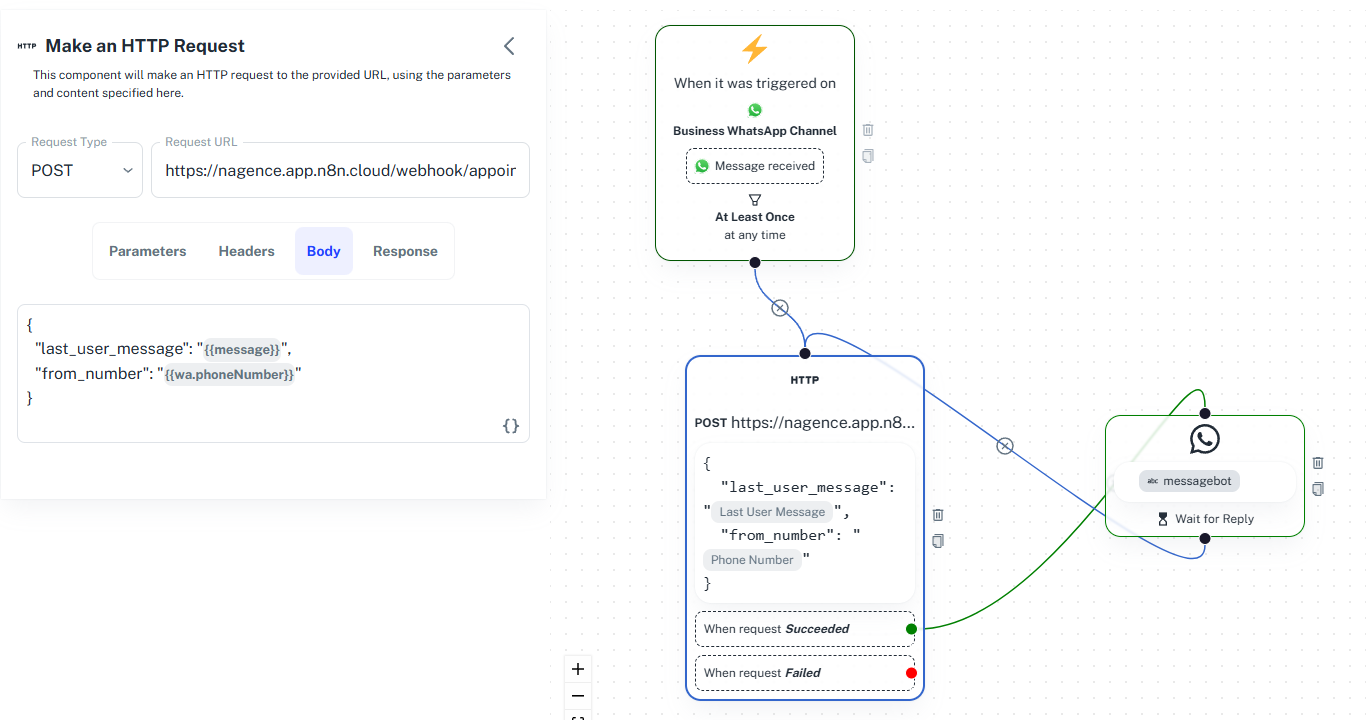
Task: Click the HTTP node top input port
Action: [x=805, y=353]
